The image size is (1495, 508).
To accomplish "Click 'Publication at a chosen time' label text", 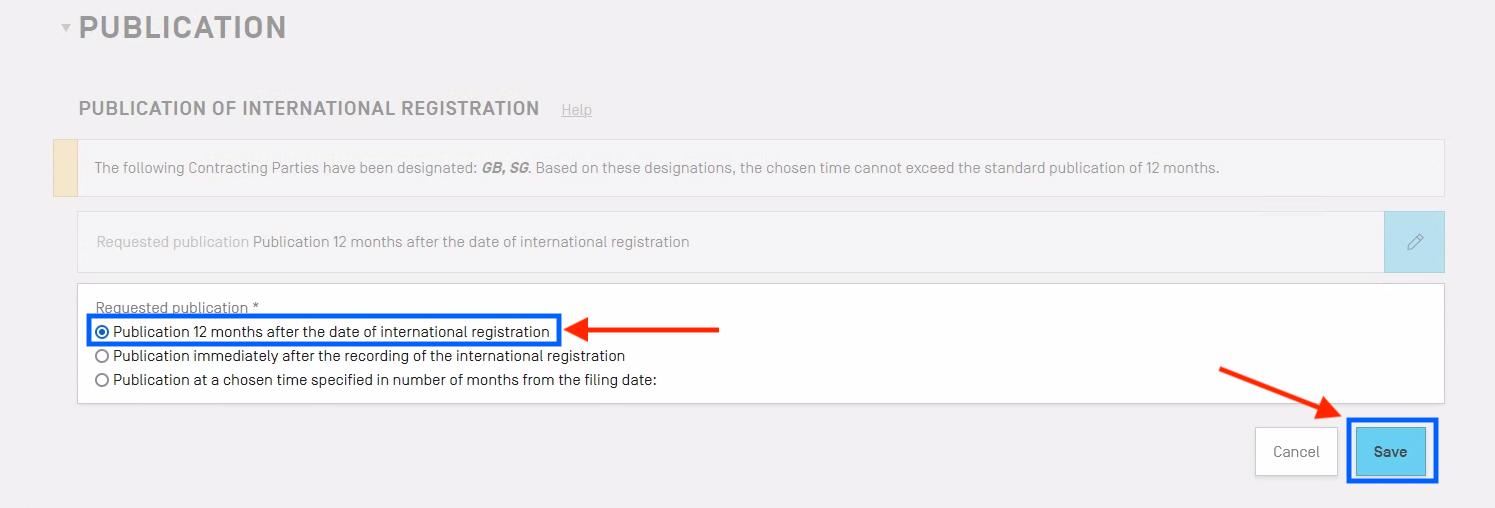I will click(384, 380).
